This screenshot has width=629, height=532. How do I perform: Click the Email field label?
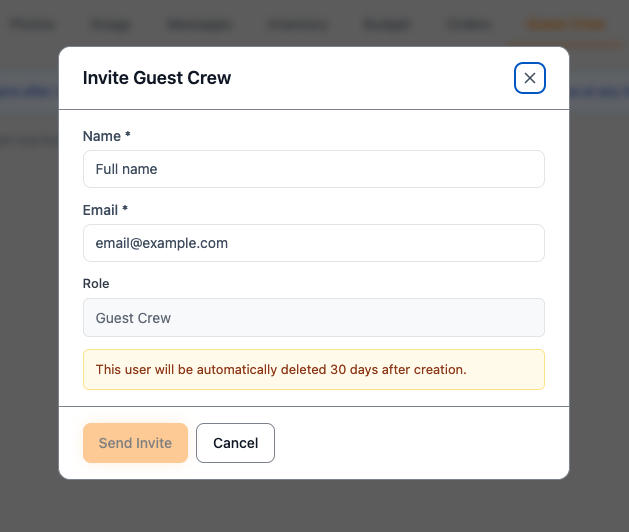click(x=100, y=210)
